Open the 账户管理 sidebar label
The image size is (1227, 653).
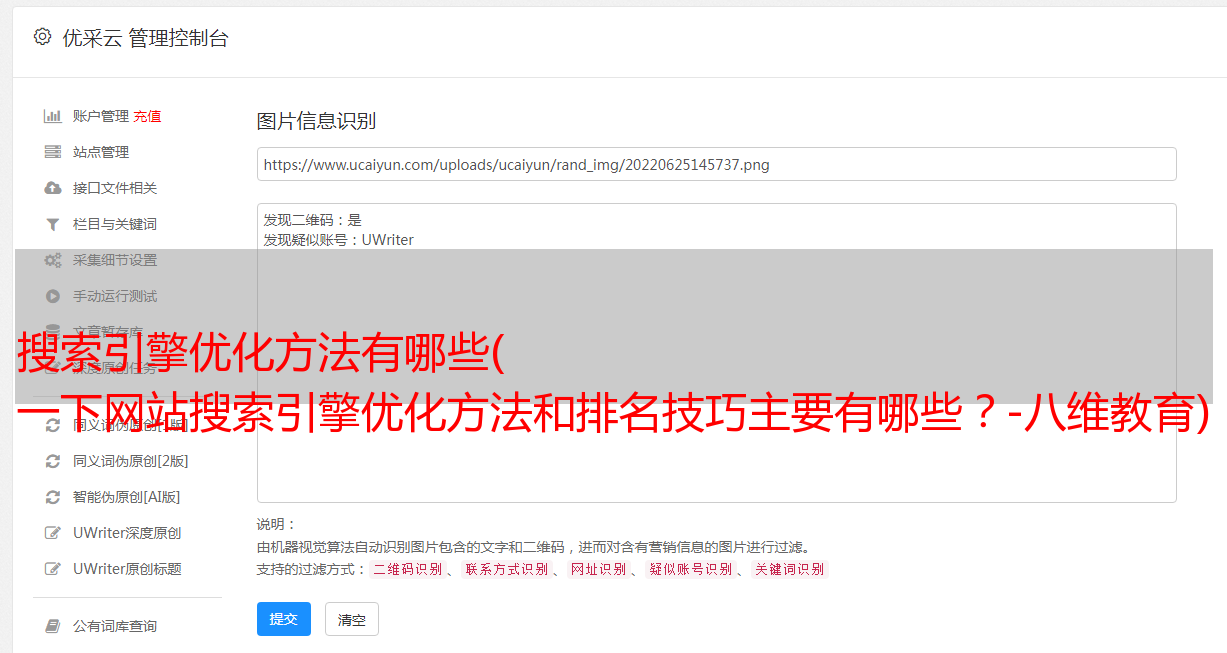click(x=101, y=116)
